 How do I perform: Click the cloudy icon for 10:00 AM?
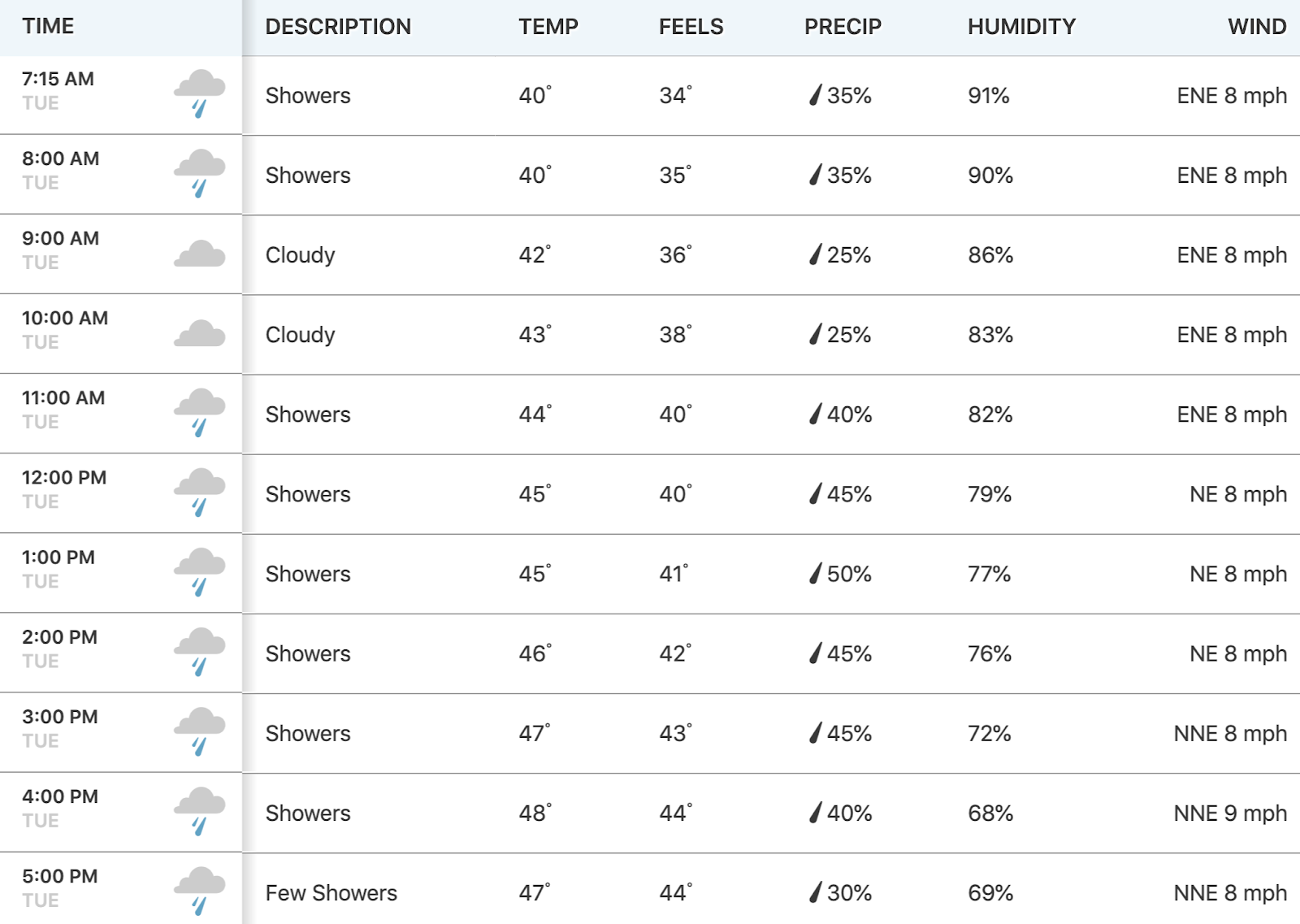[x=200, y=334]
